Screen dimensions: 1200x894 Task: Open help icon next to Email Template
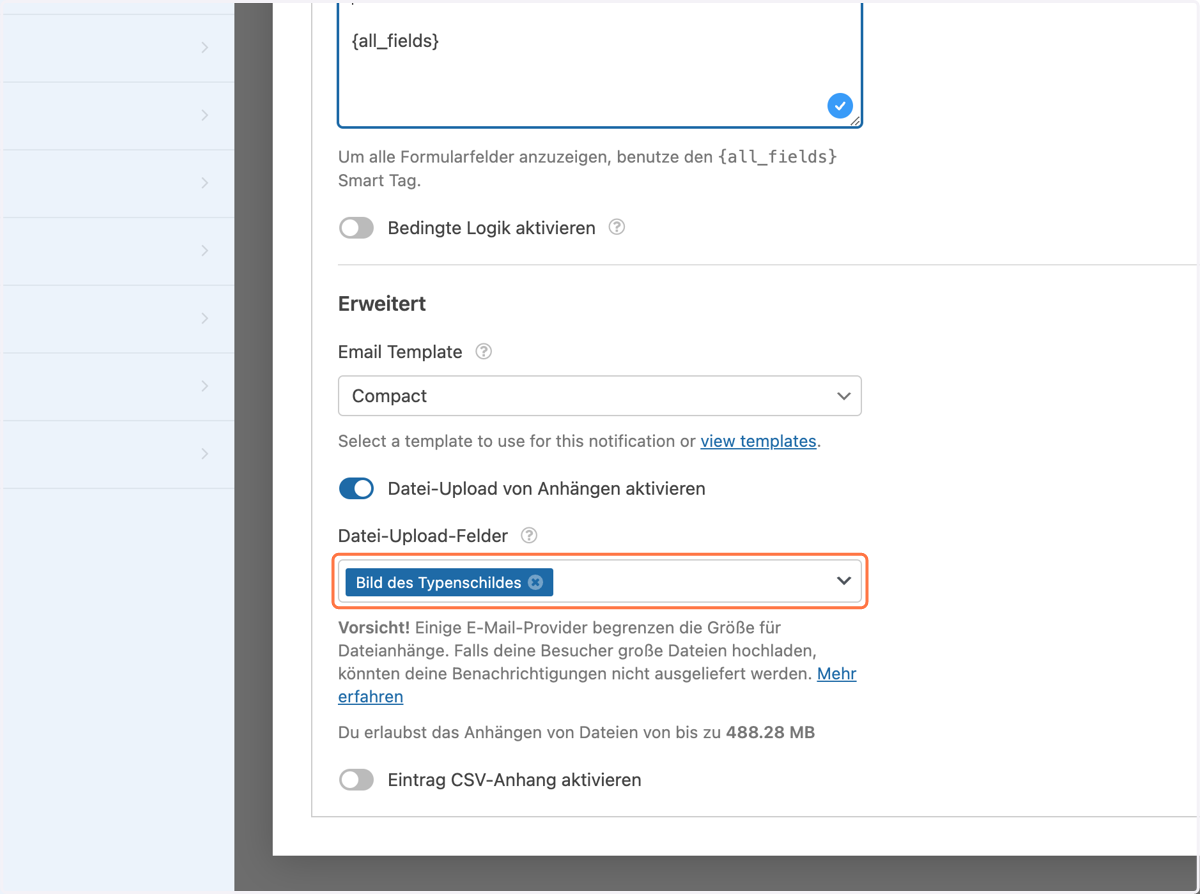[x=484, y=351]
